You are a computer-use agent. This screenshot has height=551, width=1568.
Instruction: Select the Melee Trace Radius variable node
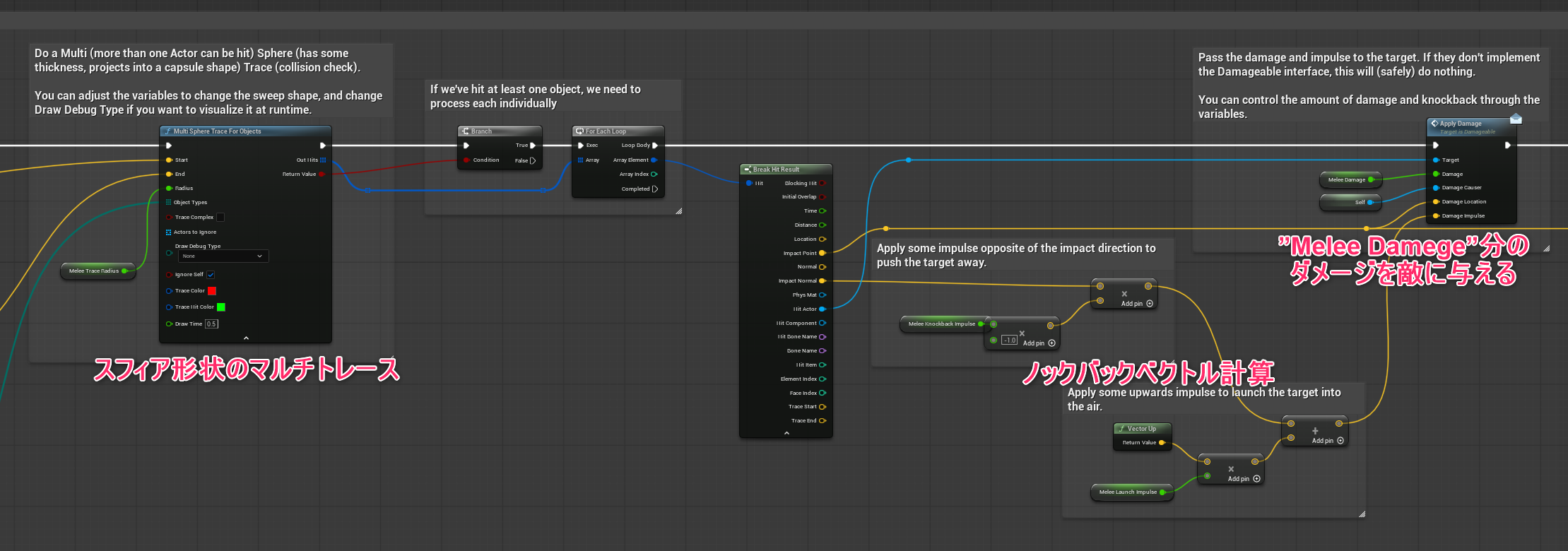98,271
